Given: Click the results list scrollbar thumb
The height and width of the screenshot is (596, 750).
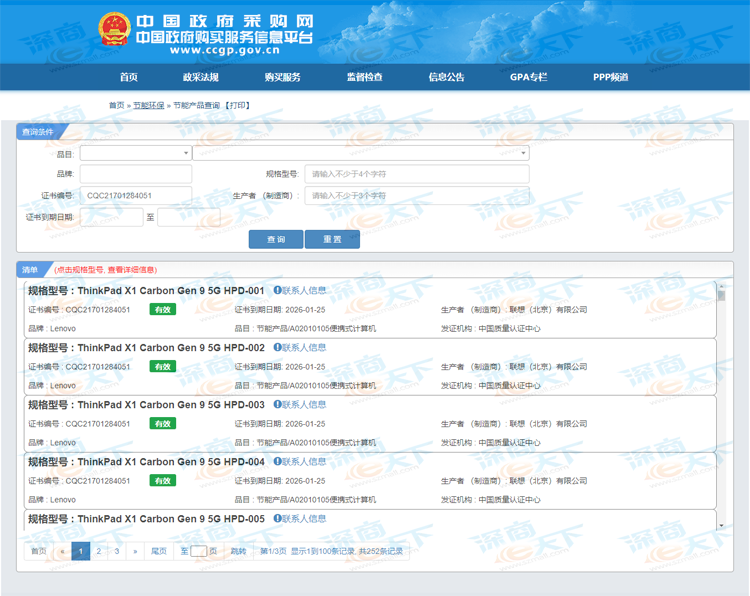Looking at the screenshot, I should click(x=721, y=296).
